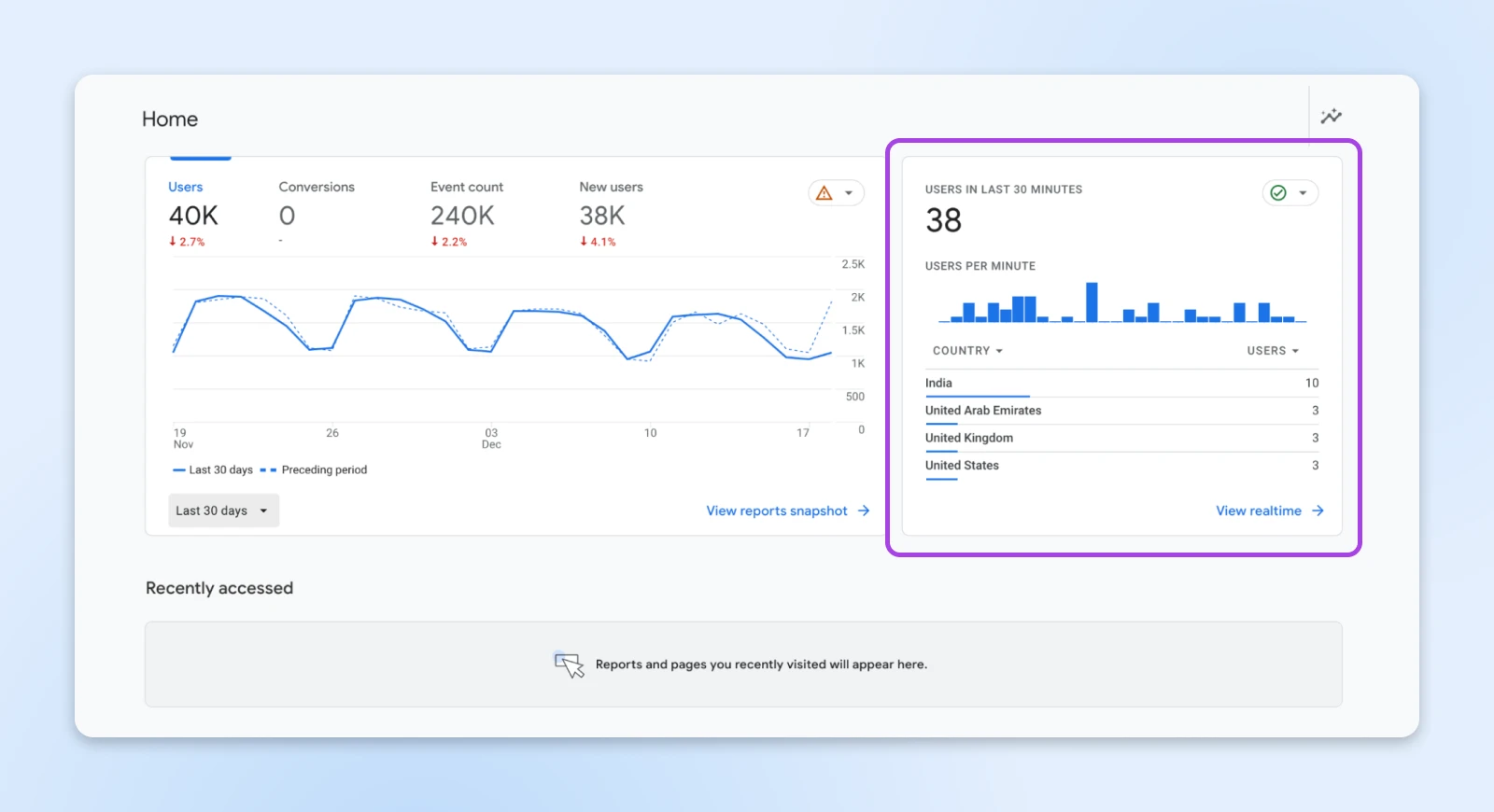Open the Last 30 days date range dropdown
1494x812 pixels.
tap(223, 511)
